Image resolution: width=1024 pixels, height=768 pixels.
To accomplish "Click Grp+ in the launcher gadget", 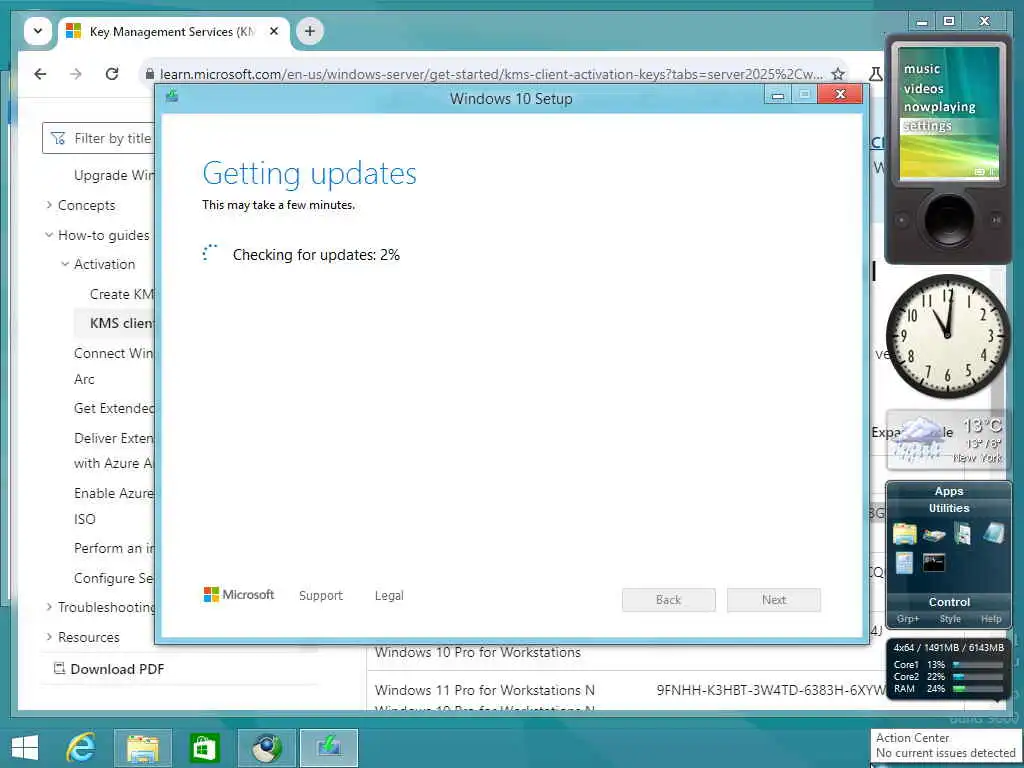I will [x=908, y=618].
